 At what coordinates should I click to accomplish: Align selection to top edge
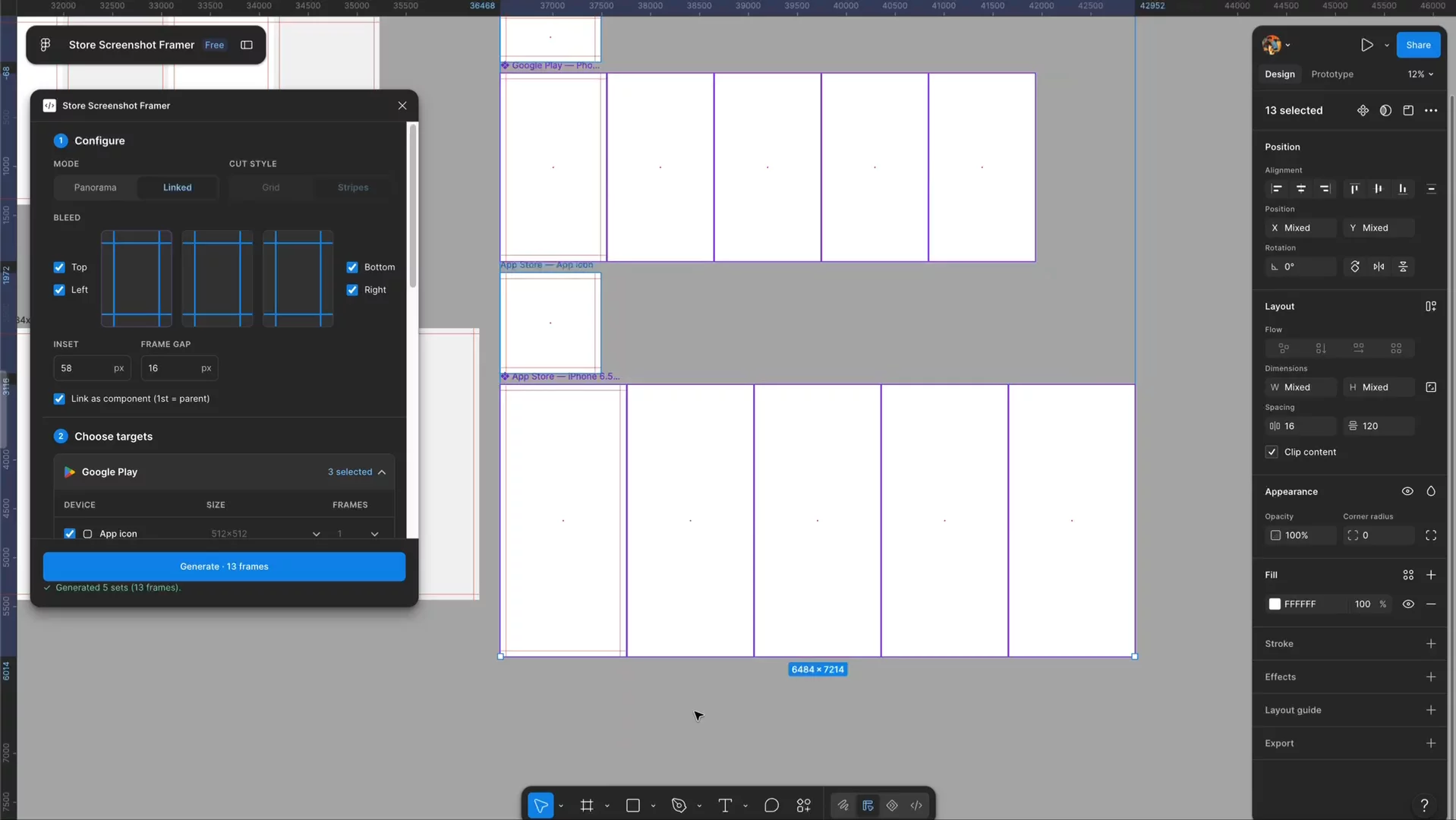pos(1354,188)
